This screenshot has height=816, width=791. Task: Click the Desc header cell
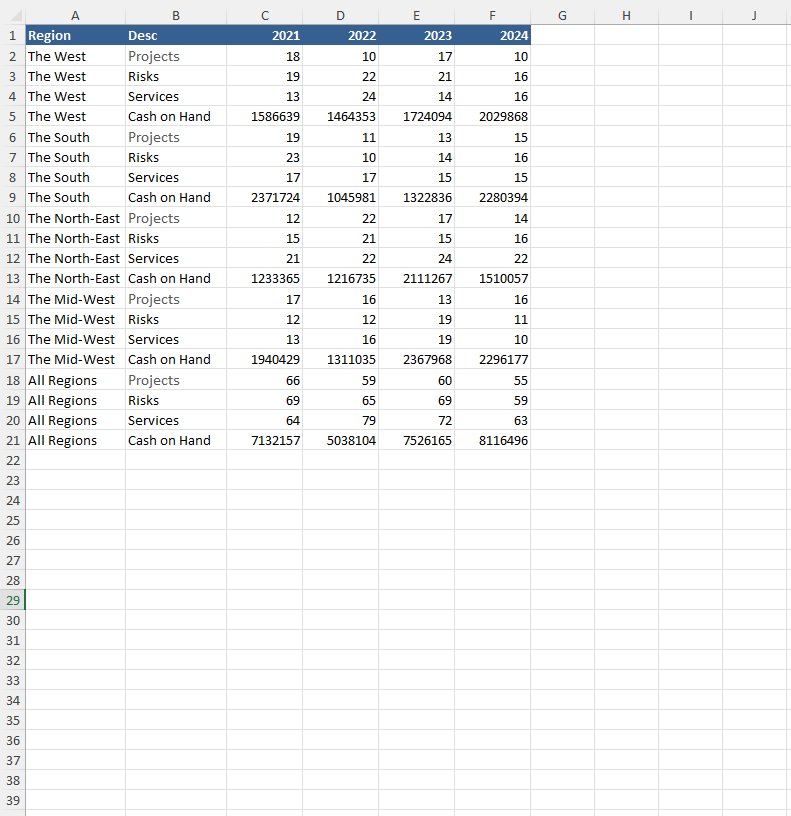(176, 35)
